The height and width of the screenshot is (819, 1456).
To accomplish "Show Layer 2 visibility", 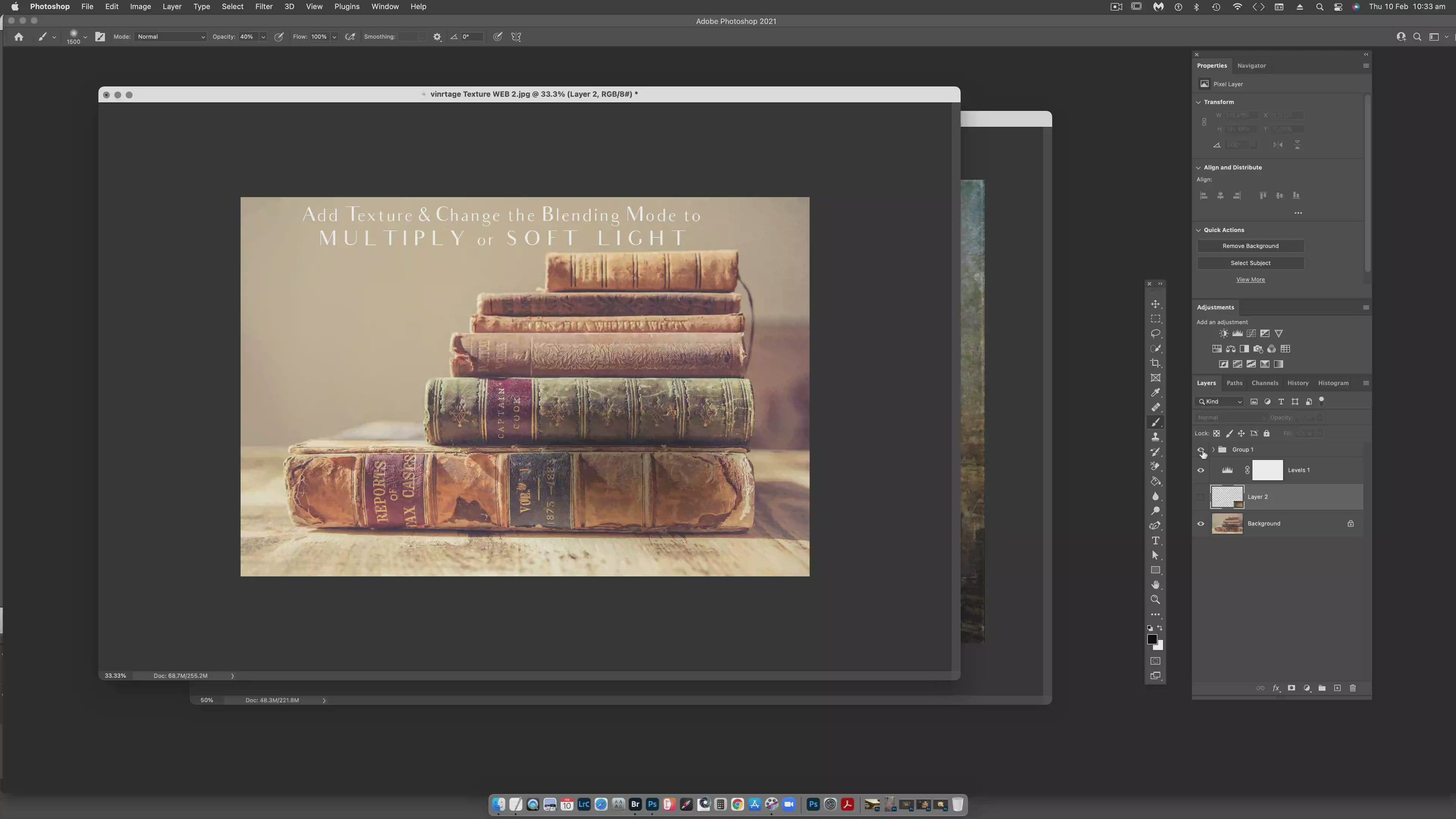I will coord(1200,497).
